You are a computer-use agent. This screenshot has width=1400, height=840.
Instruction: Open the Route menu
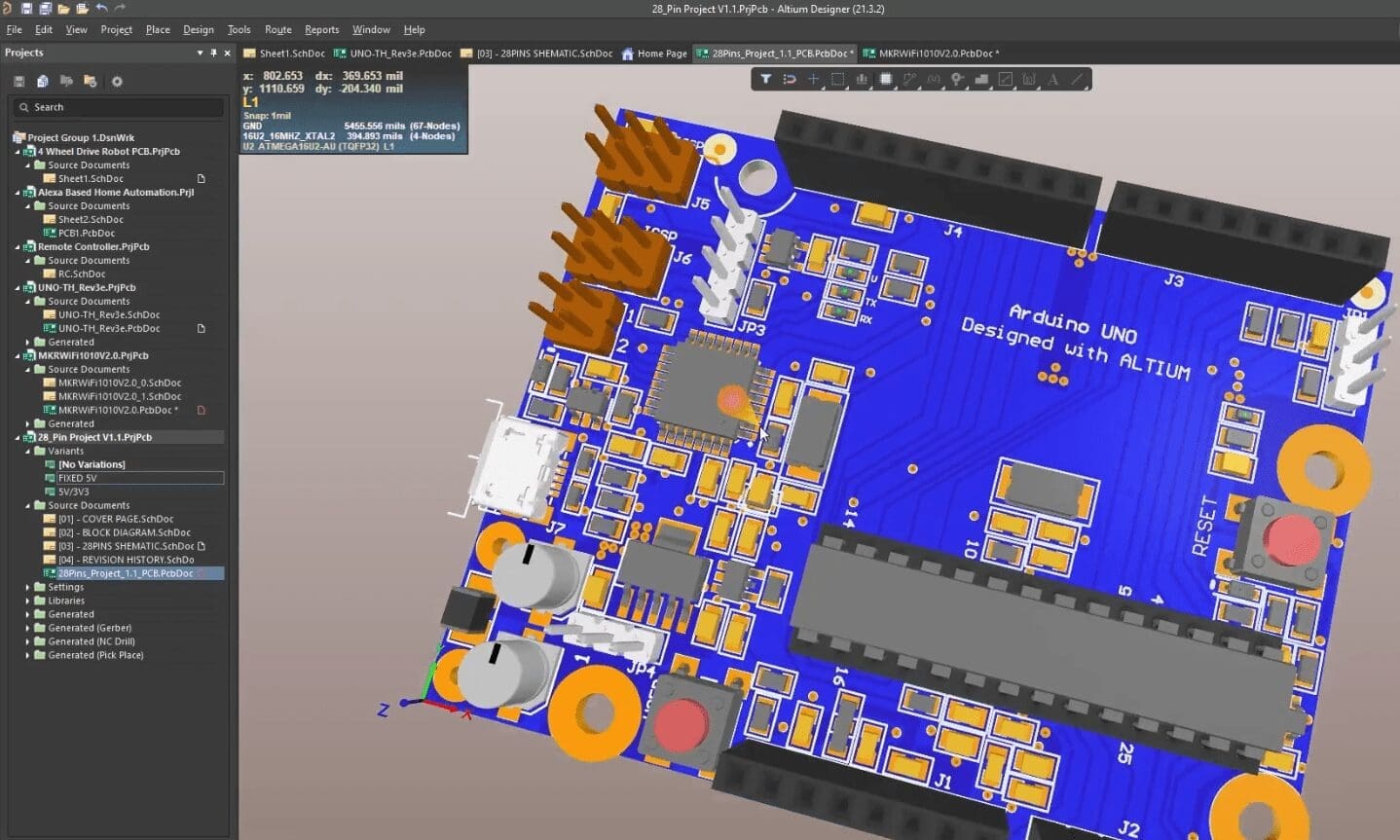coord(277,29)
